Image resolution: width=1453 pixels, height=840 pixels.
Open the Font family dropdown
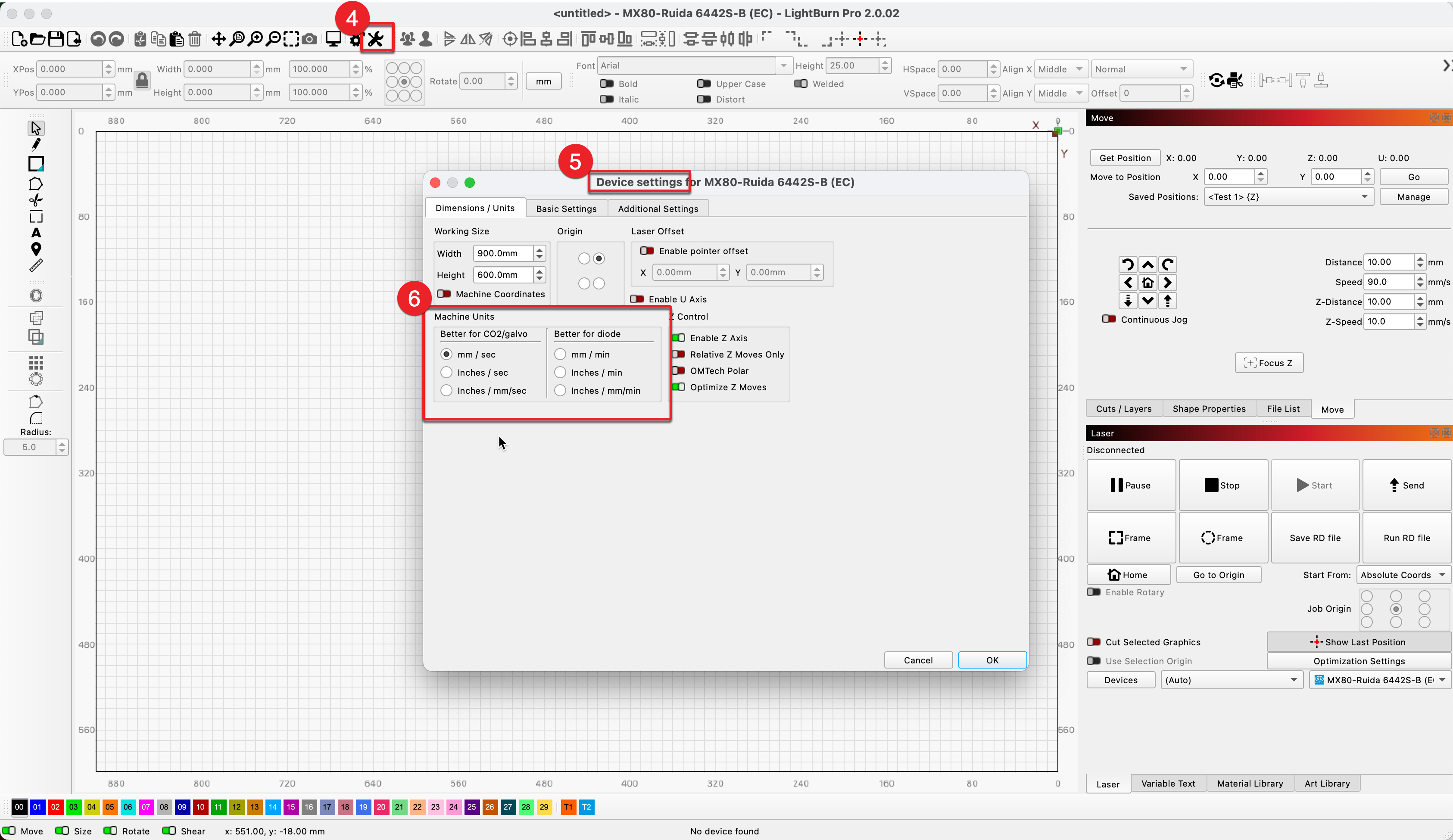click(783, 65)
